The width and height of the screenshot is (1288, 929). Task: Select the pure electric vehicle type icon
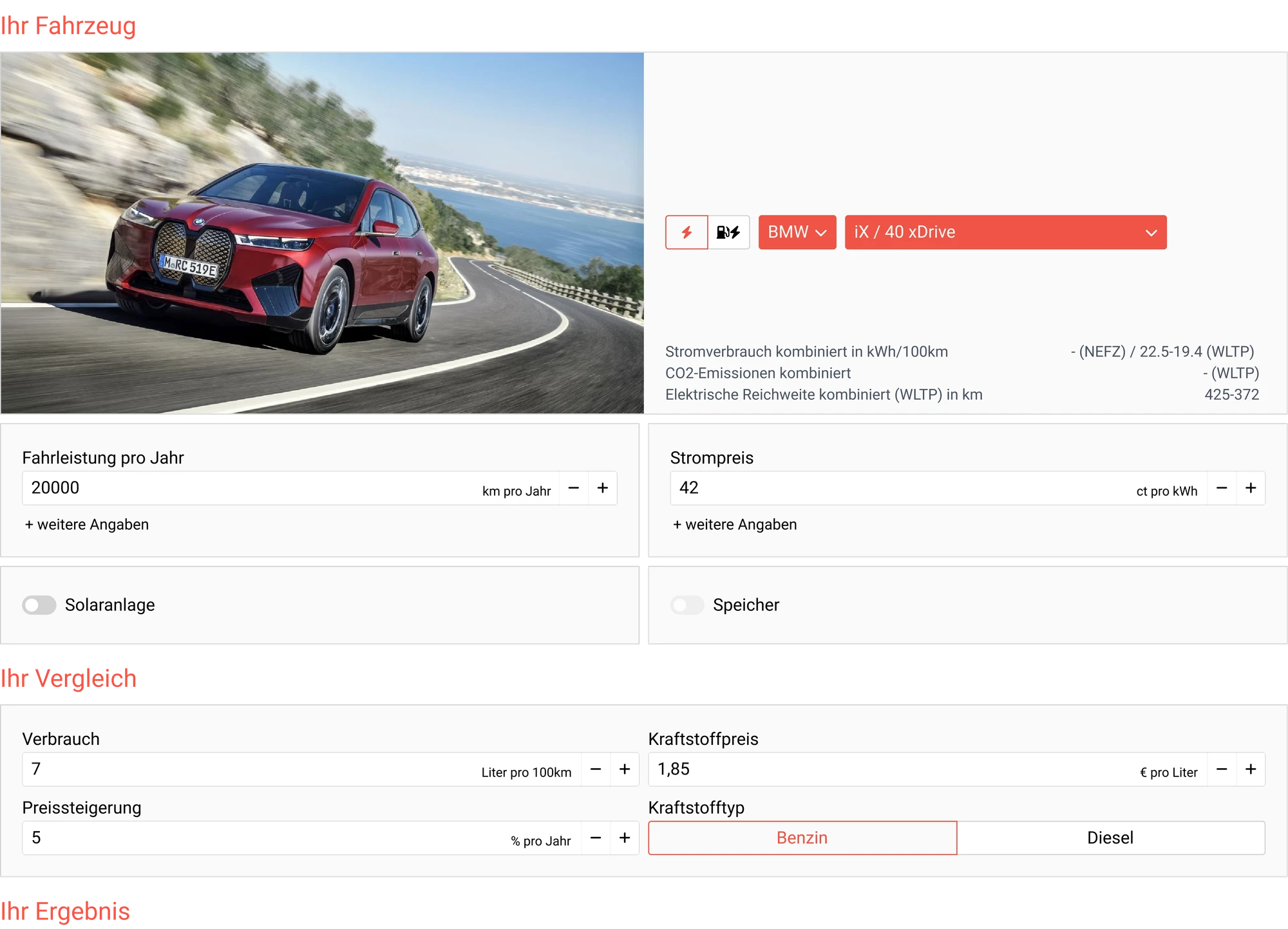[x=687, y=232]
